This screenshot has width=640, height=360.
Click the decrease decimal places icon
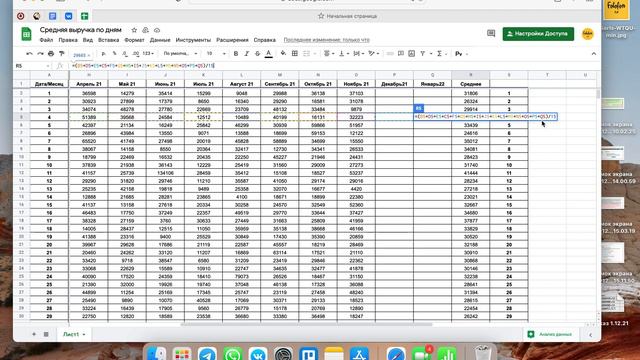[x=125, y=53]
